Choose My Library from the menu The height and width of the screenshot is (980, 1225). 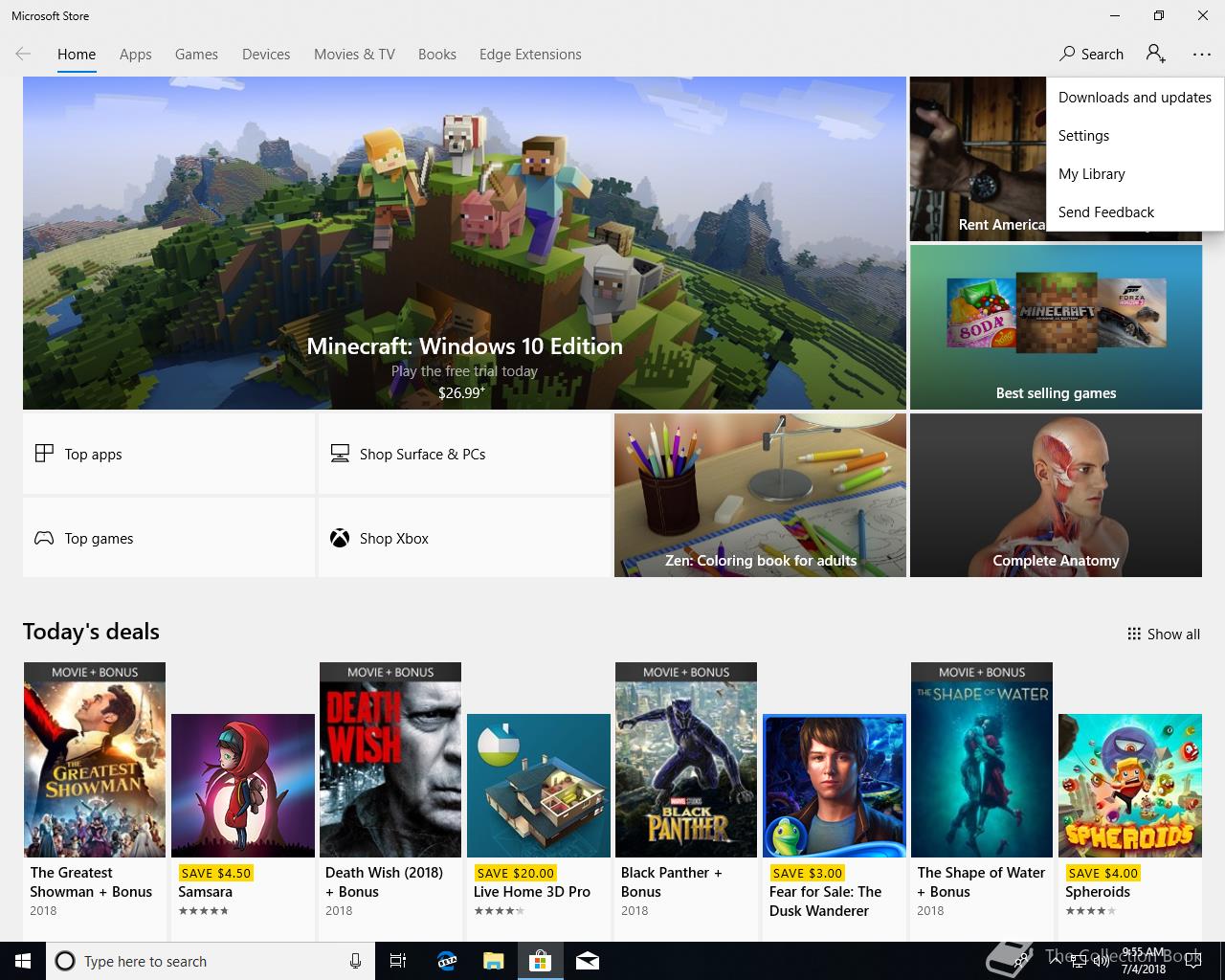1135,174
